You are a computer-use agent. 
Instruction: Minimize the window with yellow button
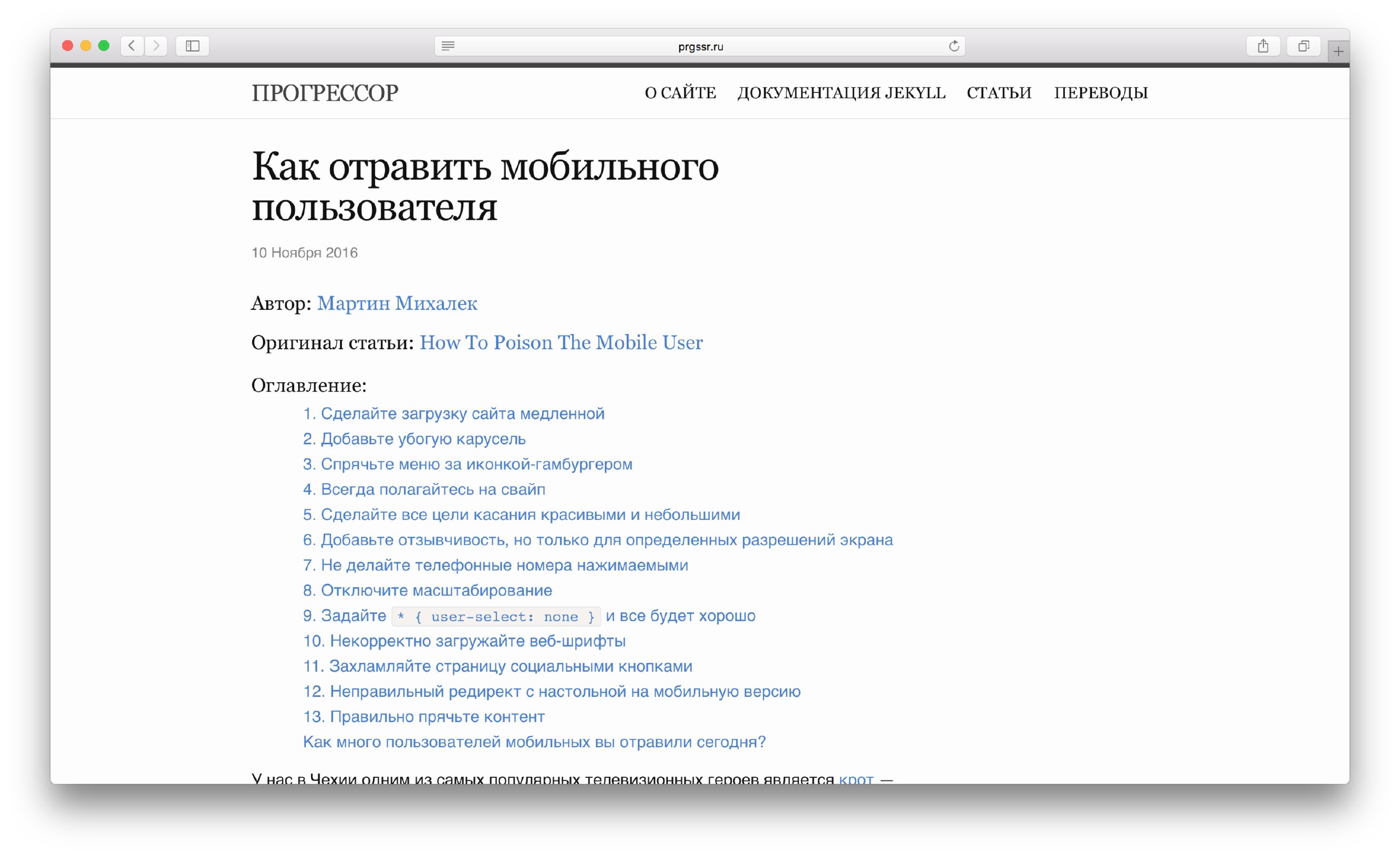(x=86, y=45)
